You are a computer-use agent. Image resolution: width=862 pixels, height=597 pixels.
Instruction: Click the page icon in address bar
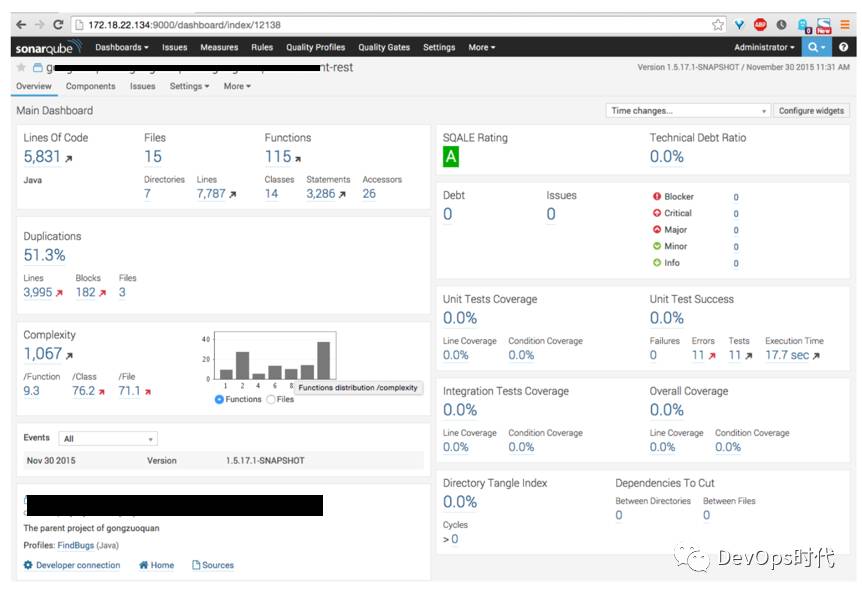click(x=79, y=25)
